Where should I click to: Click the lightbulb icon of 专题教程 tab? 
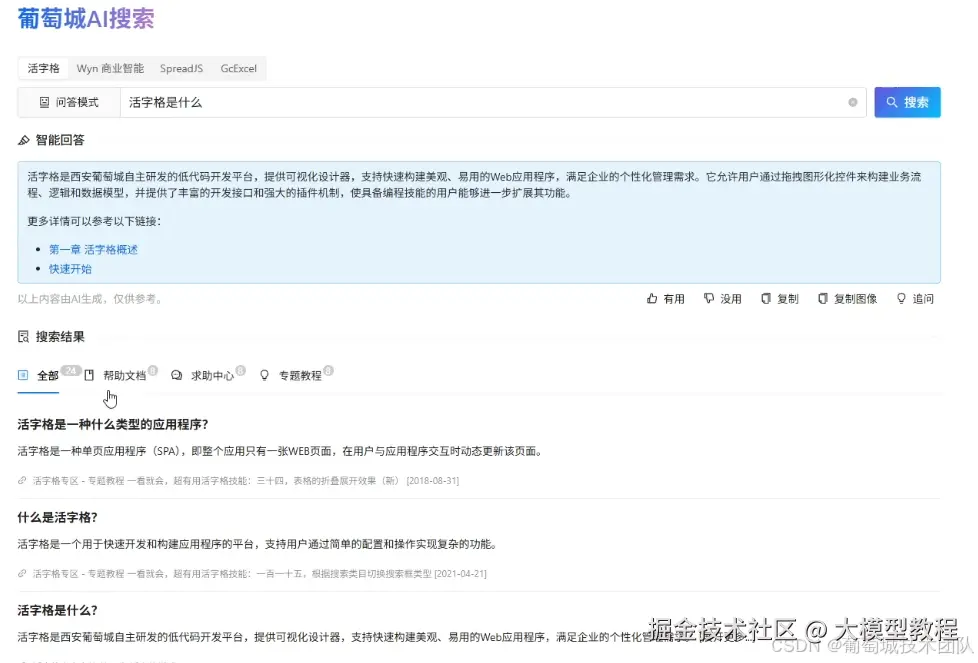click(x=264, y=375)
